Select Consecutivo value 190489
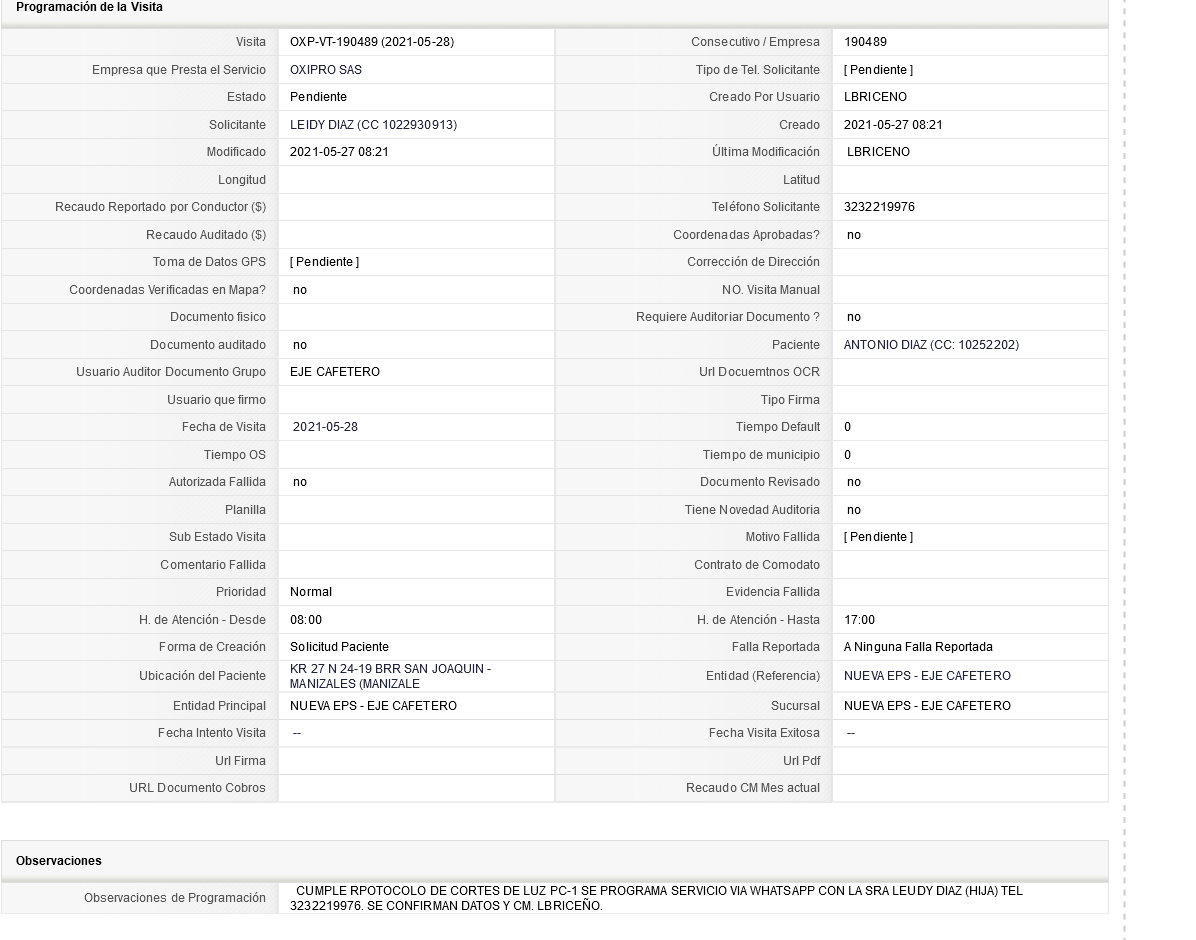 pos(865,42)
